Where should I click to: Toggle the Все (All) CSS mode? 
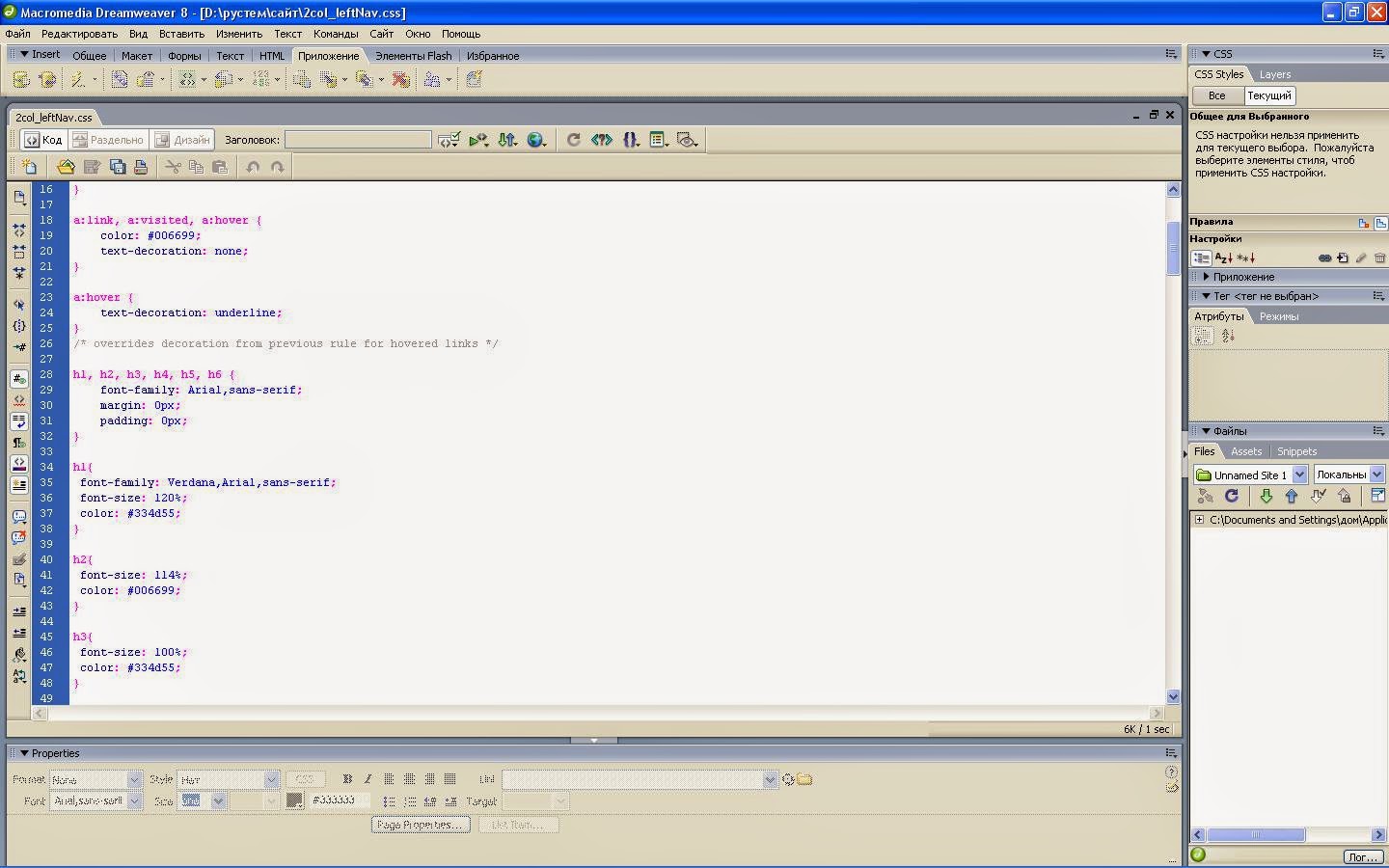(x=1217, y=95)
